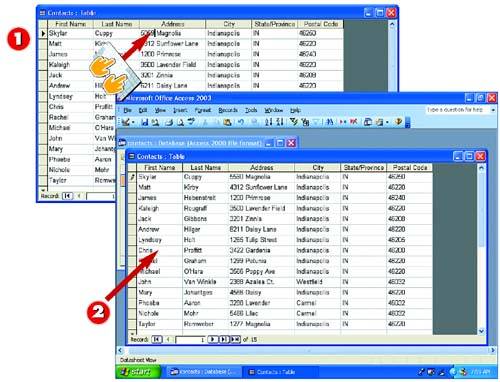The height and width of the screenshot is (382, 500).
Task: Click the Cut icon in toolbar
Action: 205,122
